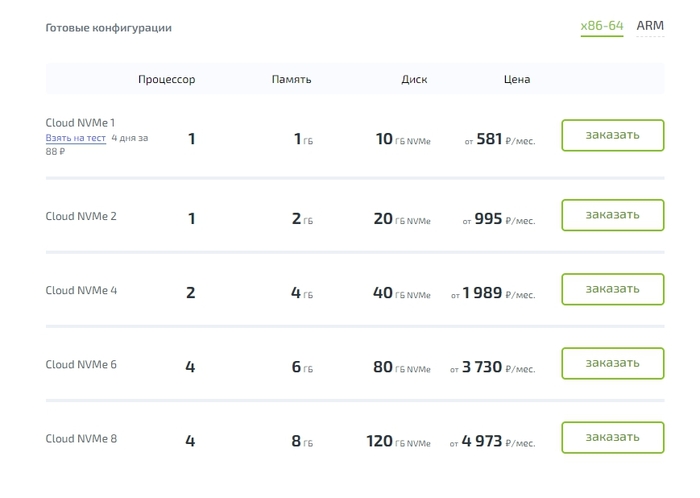Click the 'Взять на тест' link

click(76, 138)
